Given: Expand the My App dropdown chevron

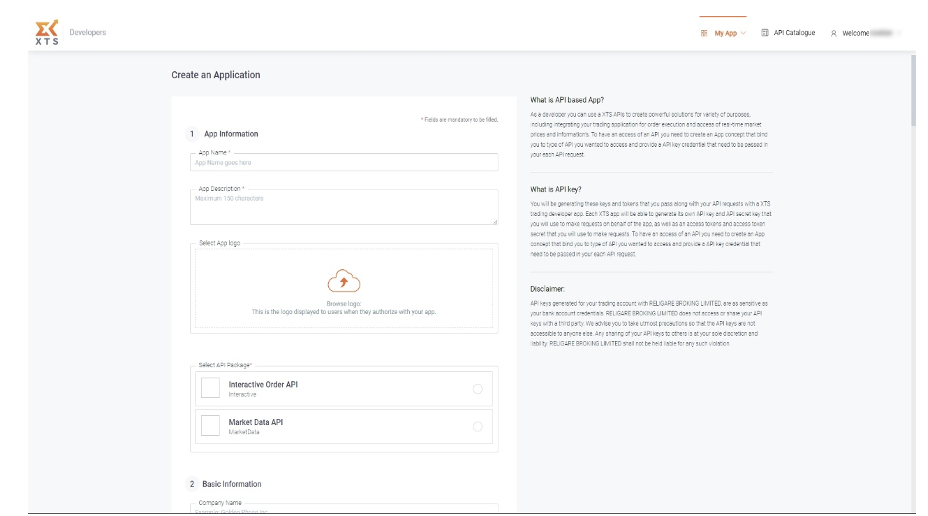Looking at the screenshot, I should coord(743,33).
